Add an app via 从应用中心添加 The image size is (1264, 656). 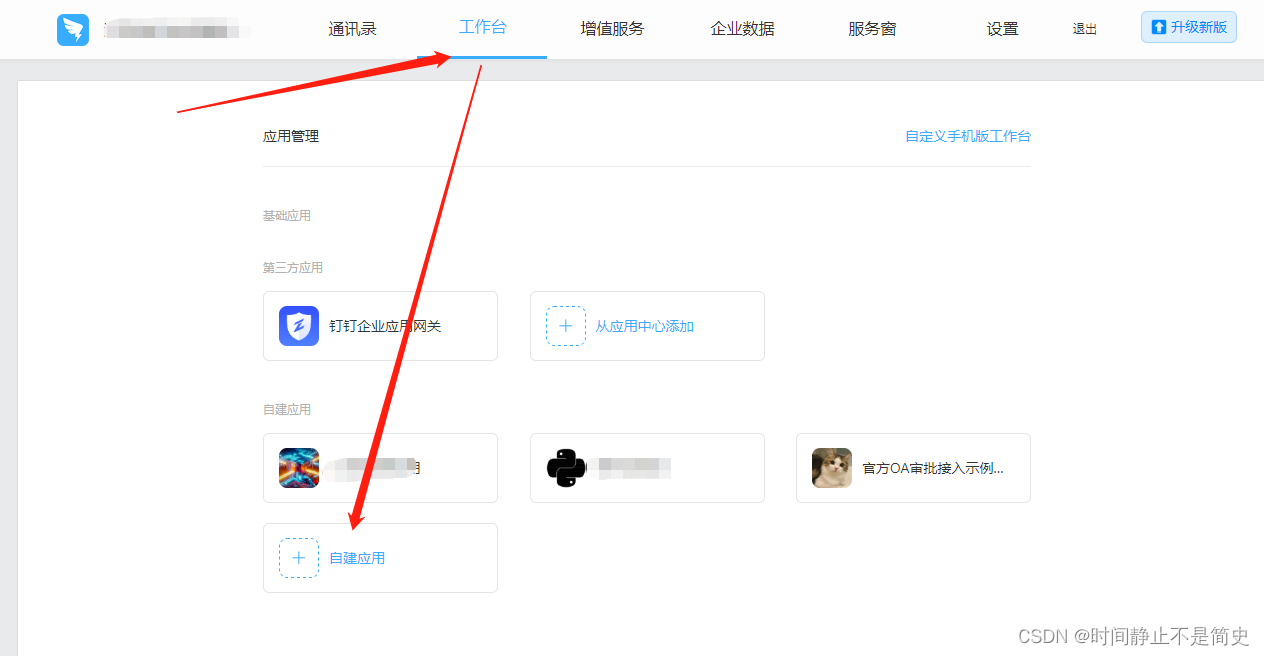click(647, 325)
